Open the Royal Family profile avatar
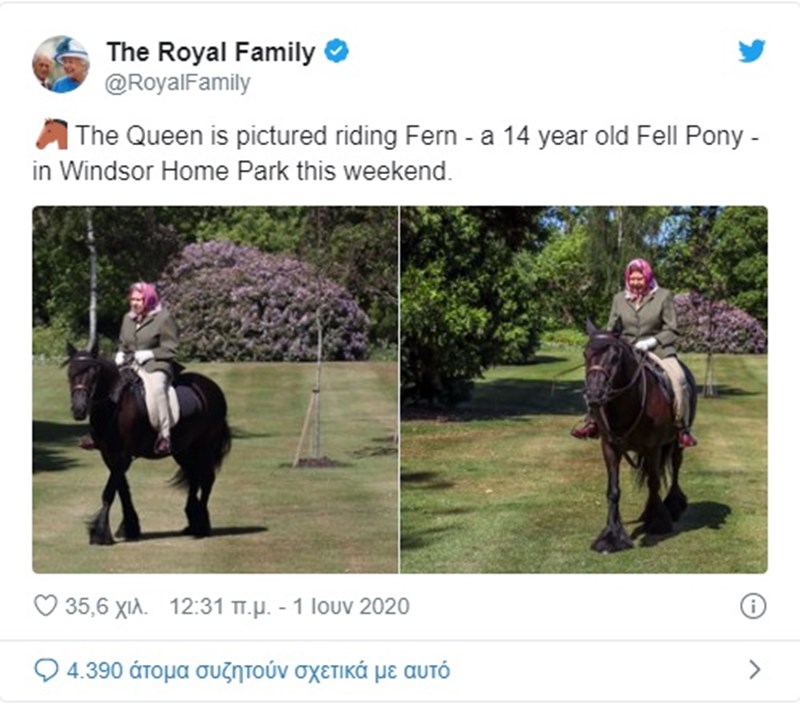 click(x=60, y=65)
